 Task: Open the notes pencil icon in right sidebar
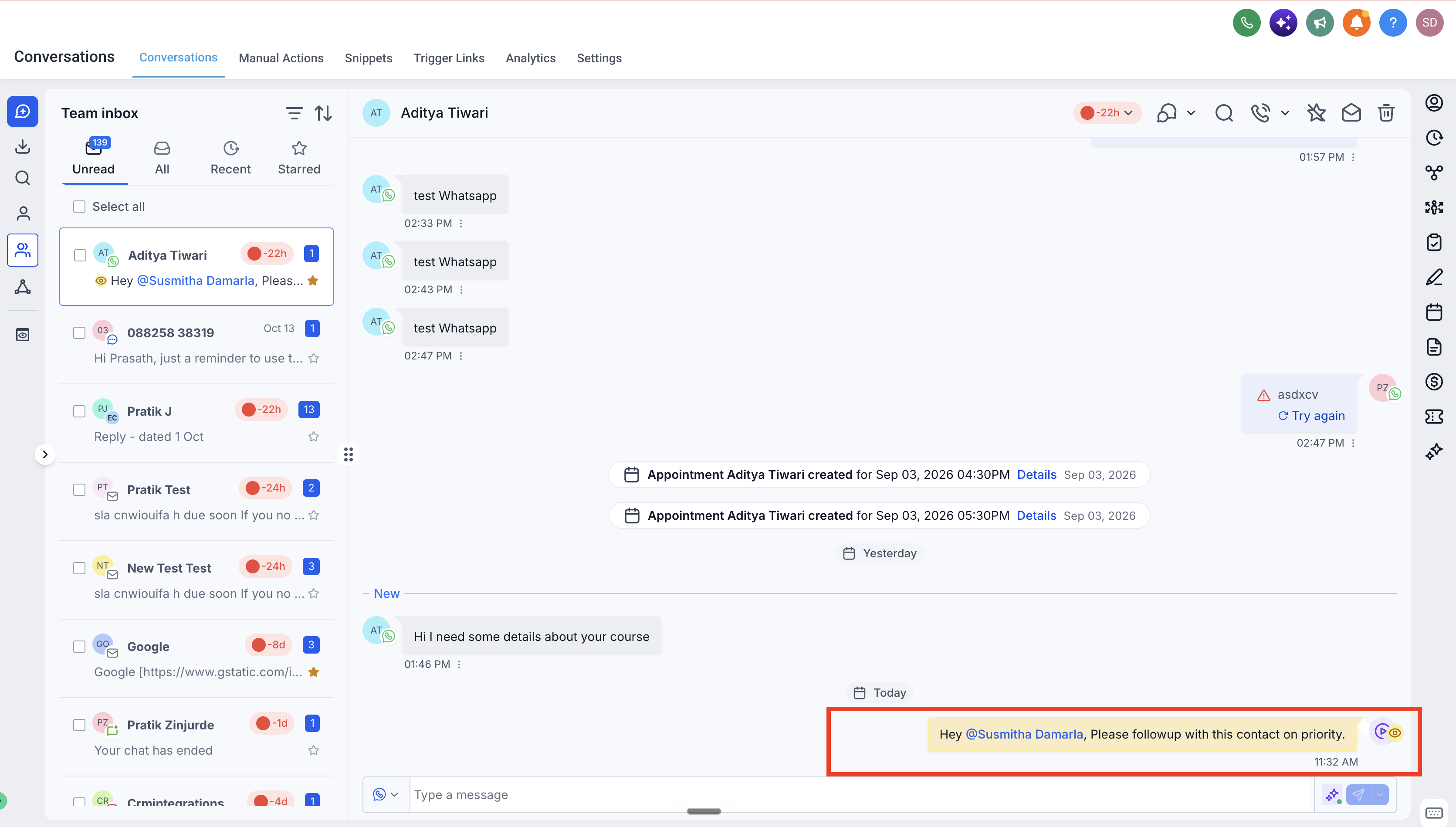[1434, 277]
